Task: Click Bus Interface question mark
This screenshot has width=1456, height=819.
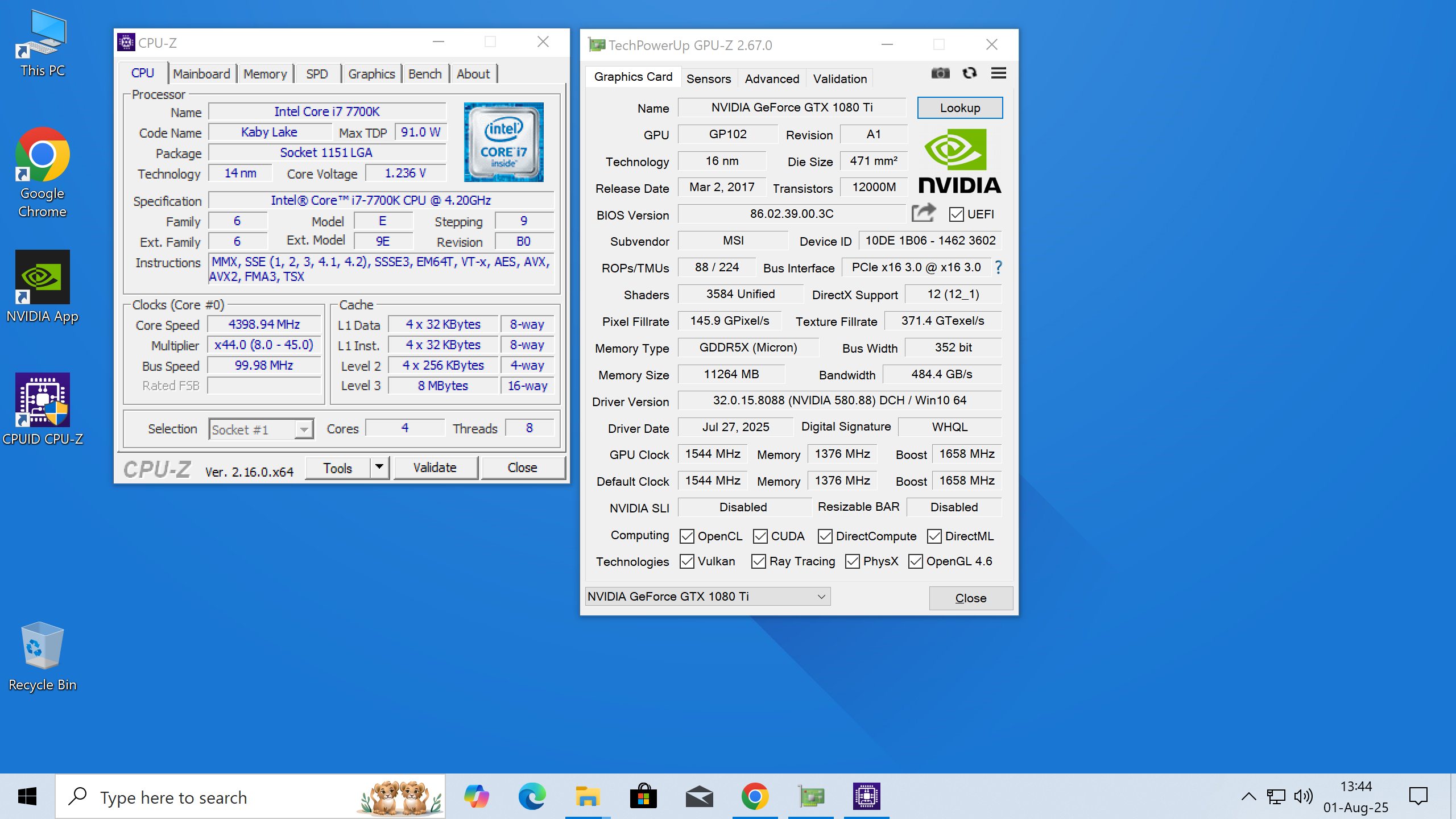Action: point(998,267)
